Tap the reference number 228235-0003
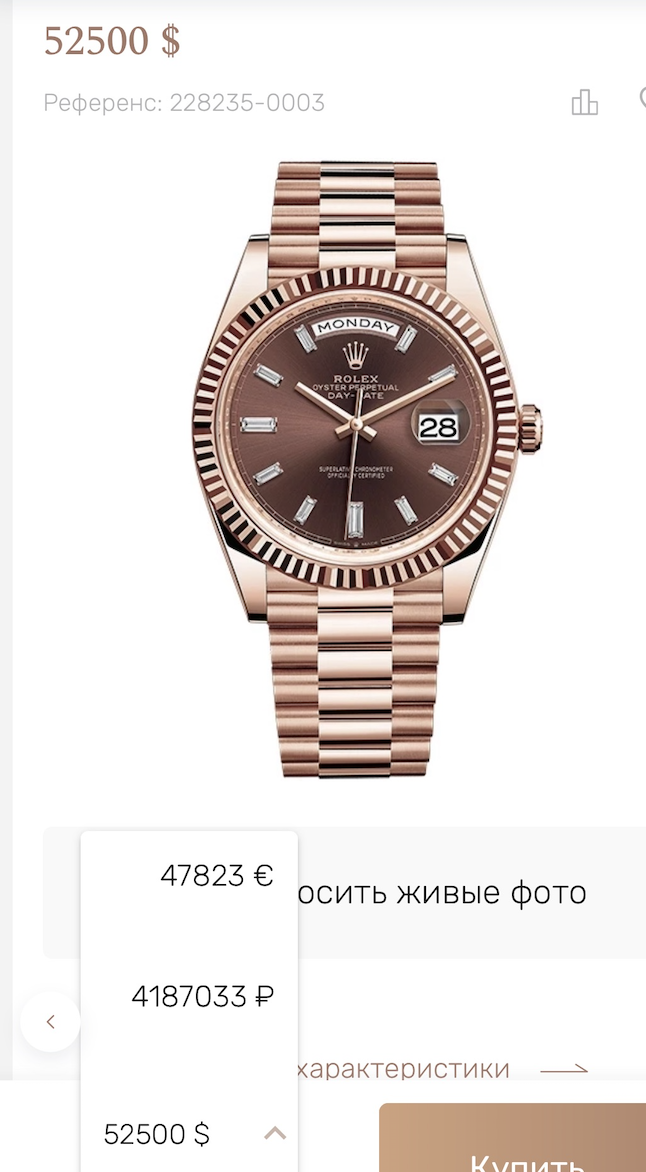 coord(247,102)
